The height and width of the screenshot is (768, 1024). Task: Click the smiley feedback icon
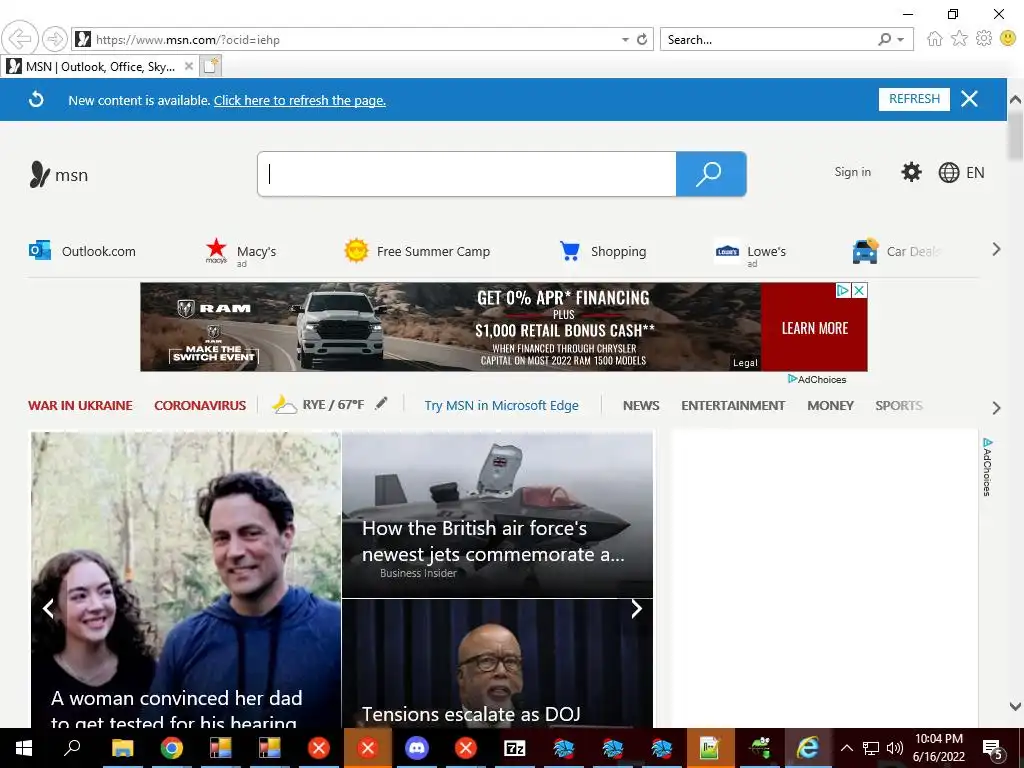pyautogui.click(x=1008, y=39)
